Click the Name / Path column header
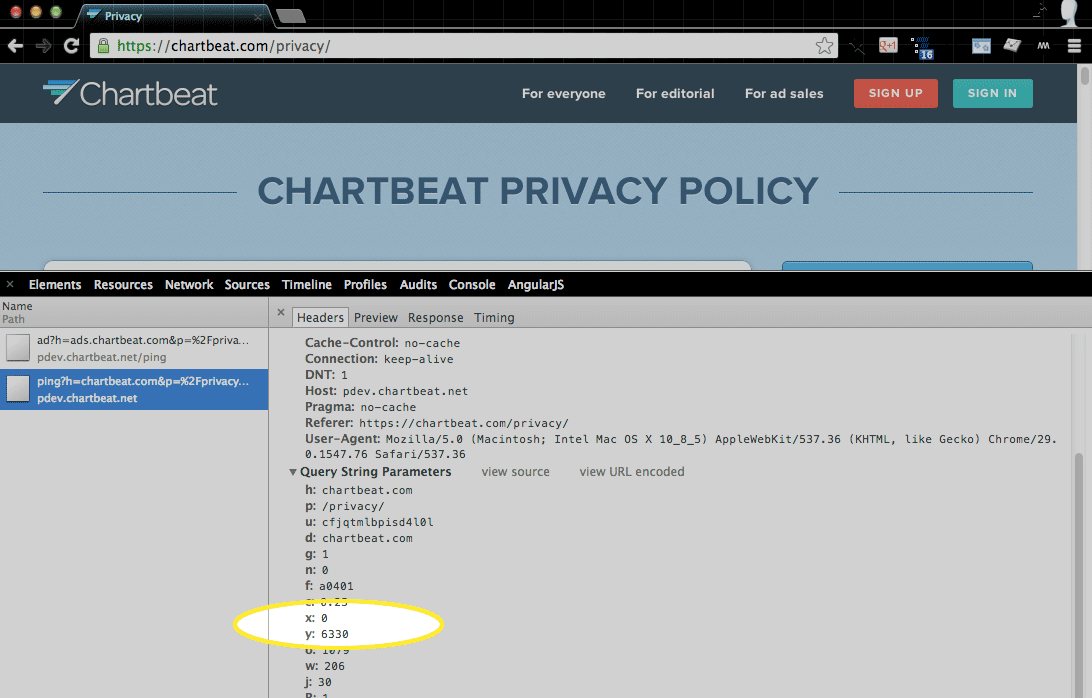Screen dimensions: 1092x698 [134, 312]
